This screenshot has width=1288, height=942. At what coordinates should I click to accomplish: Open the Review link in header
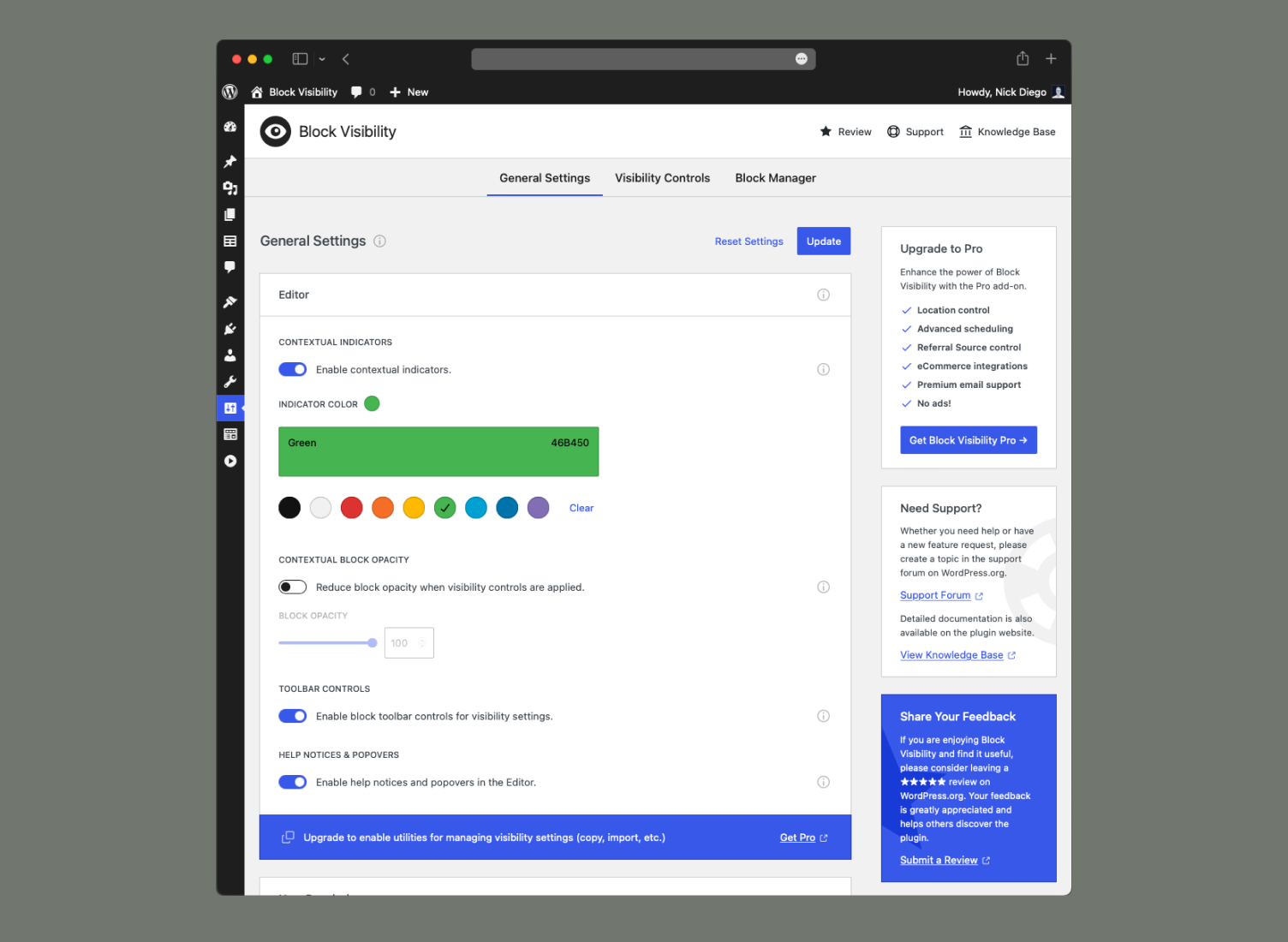point(845,132)
